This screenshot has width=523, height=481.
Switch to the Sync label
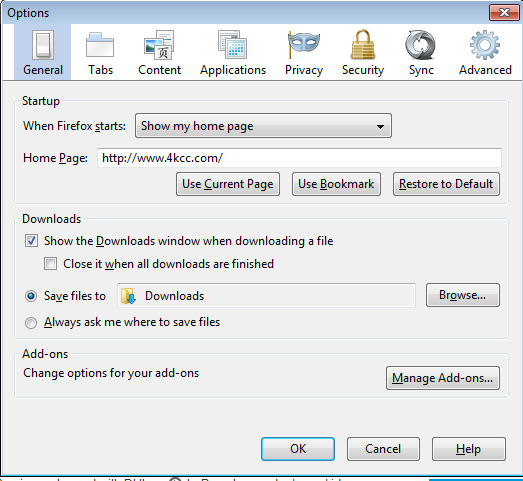pos(421,70)
